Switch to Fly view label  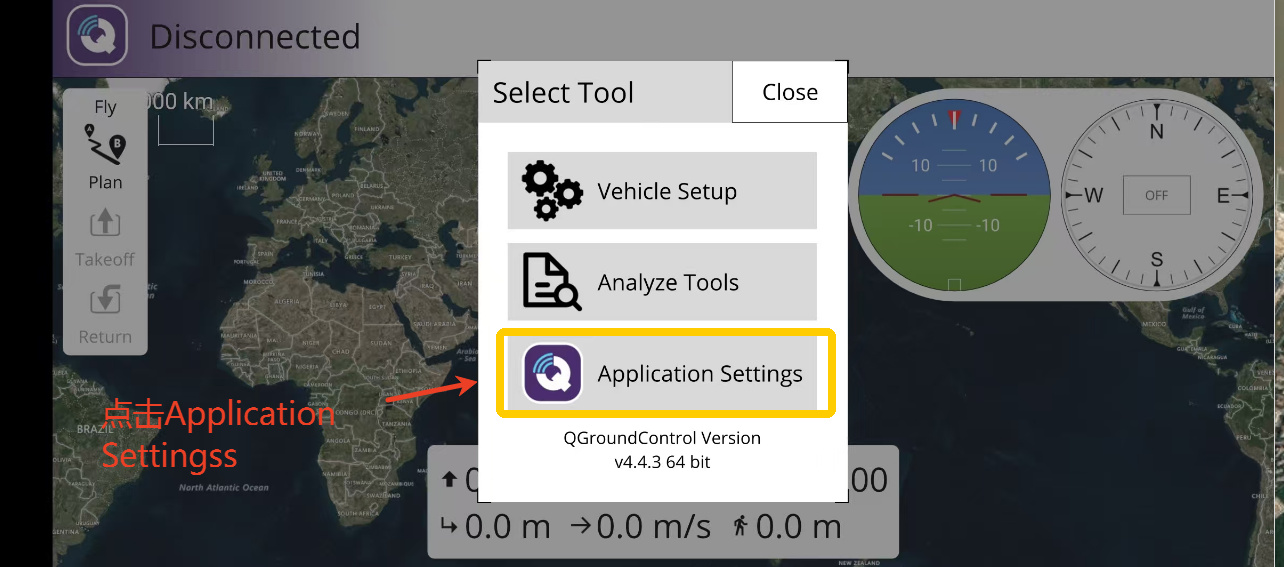click(x=105, y=107)
